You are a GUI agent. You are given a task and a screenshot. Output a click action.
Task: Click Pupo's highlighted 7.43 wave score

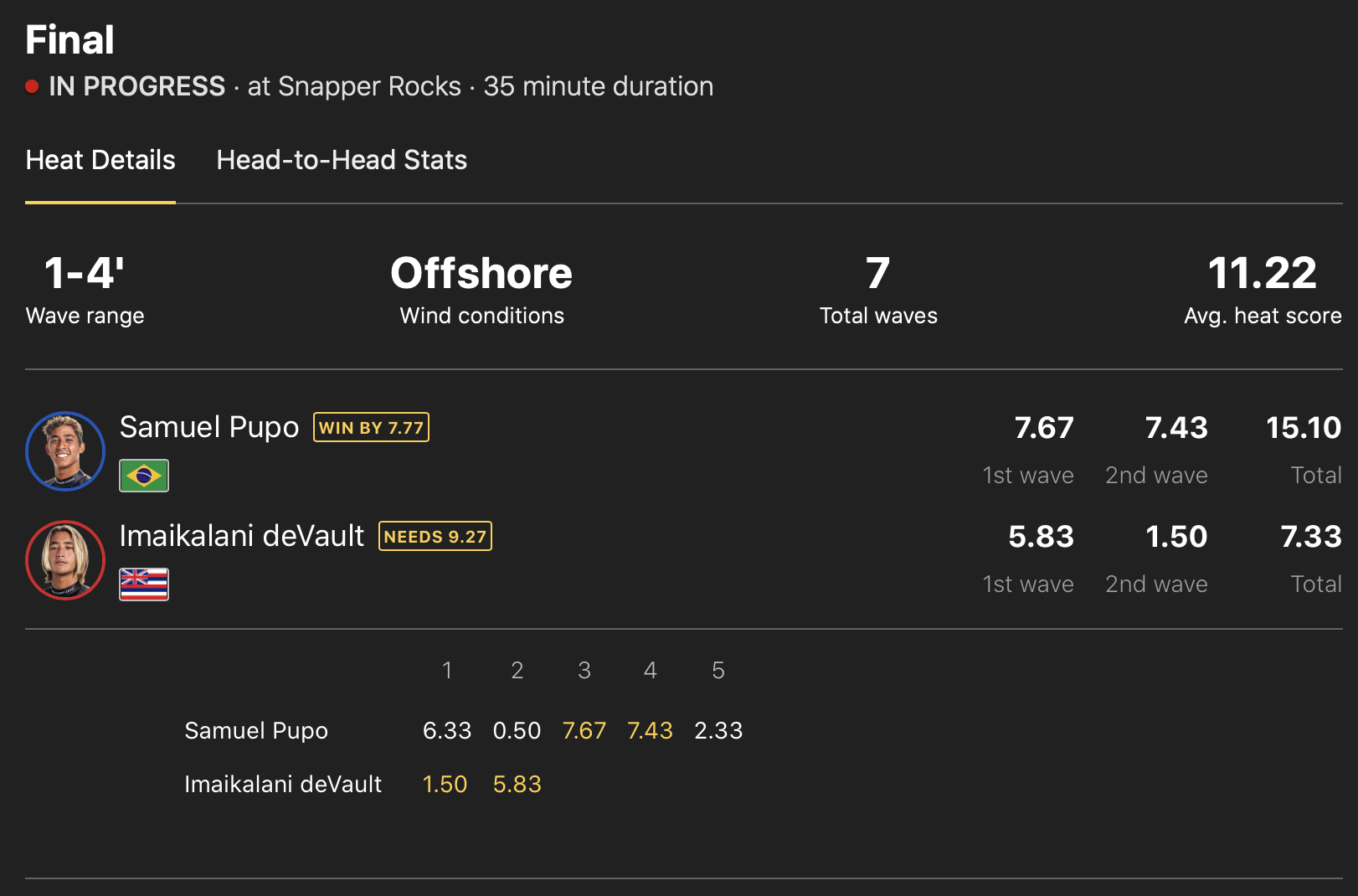pos(650,731)
